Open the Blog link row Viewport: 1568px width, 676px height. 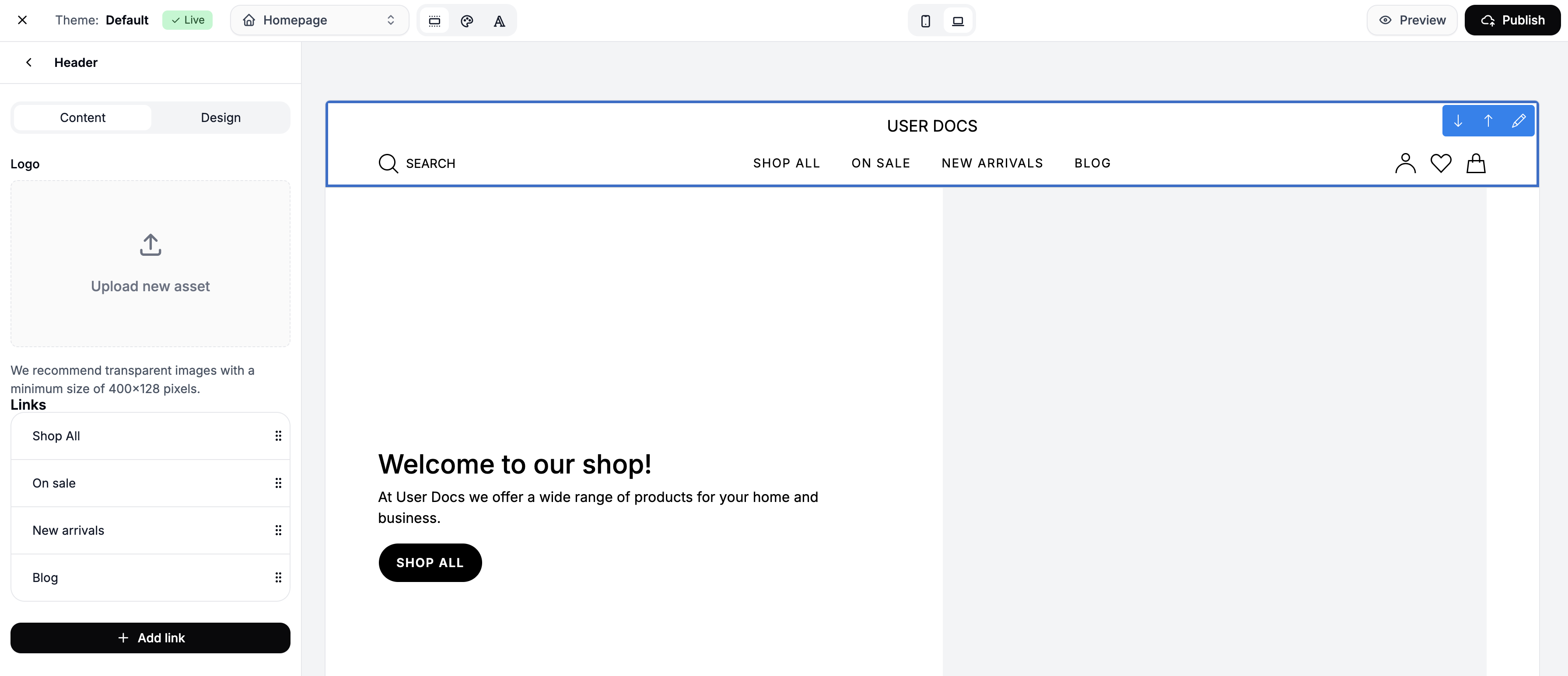click(150, 578)
